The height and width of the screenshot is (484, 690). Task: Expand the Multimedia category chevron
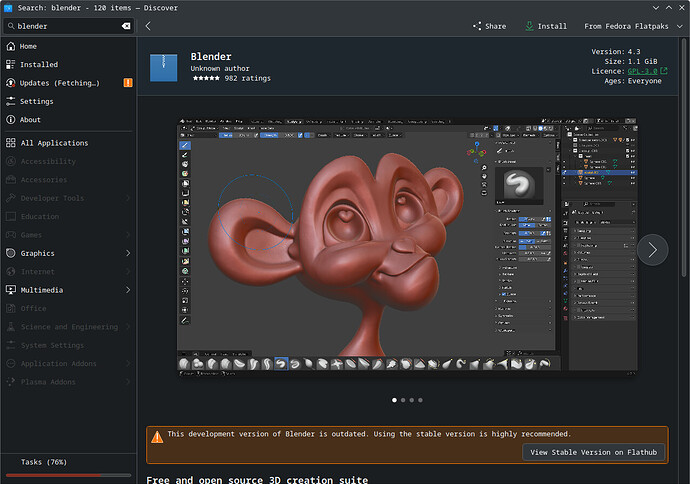point(128,290)
